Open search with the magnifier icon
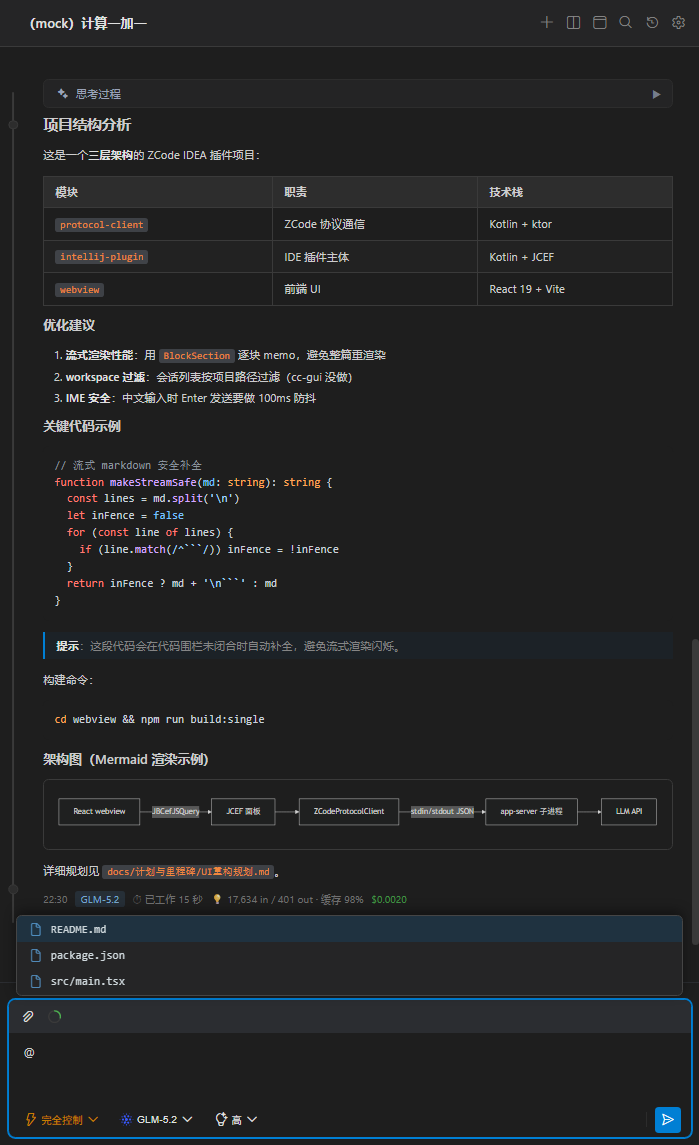The image size is (699, 1145). 626,23
